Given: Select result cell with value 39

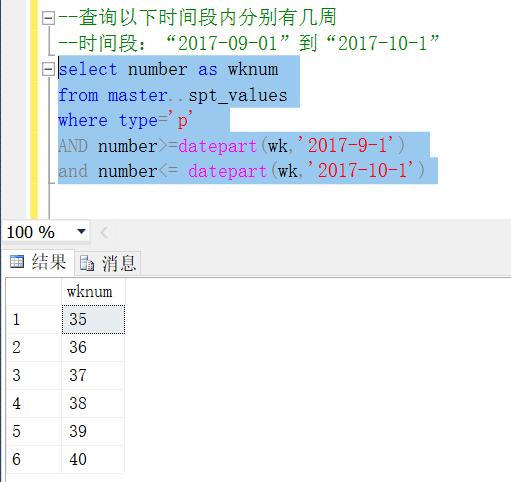Looking at the screenshot, I should pyautogui.click(x=93, y=431).
